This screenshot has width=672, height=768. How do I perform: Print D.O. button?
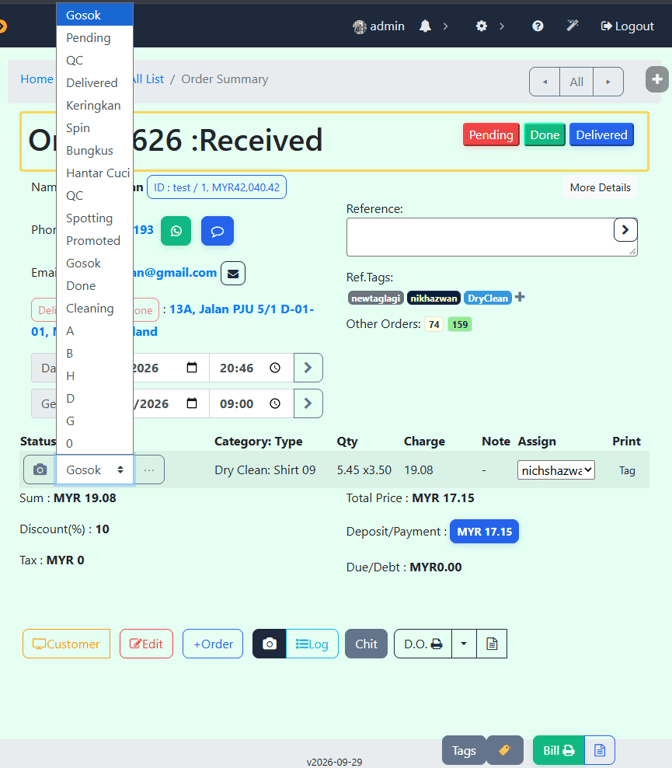(423, 644)
